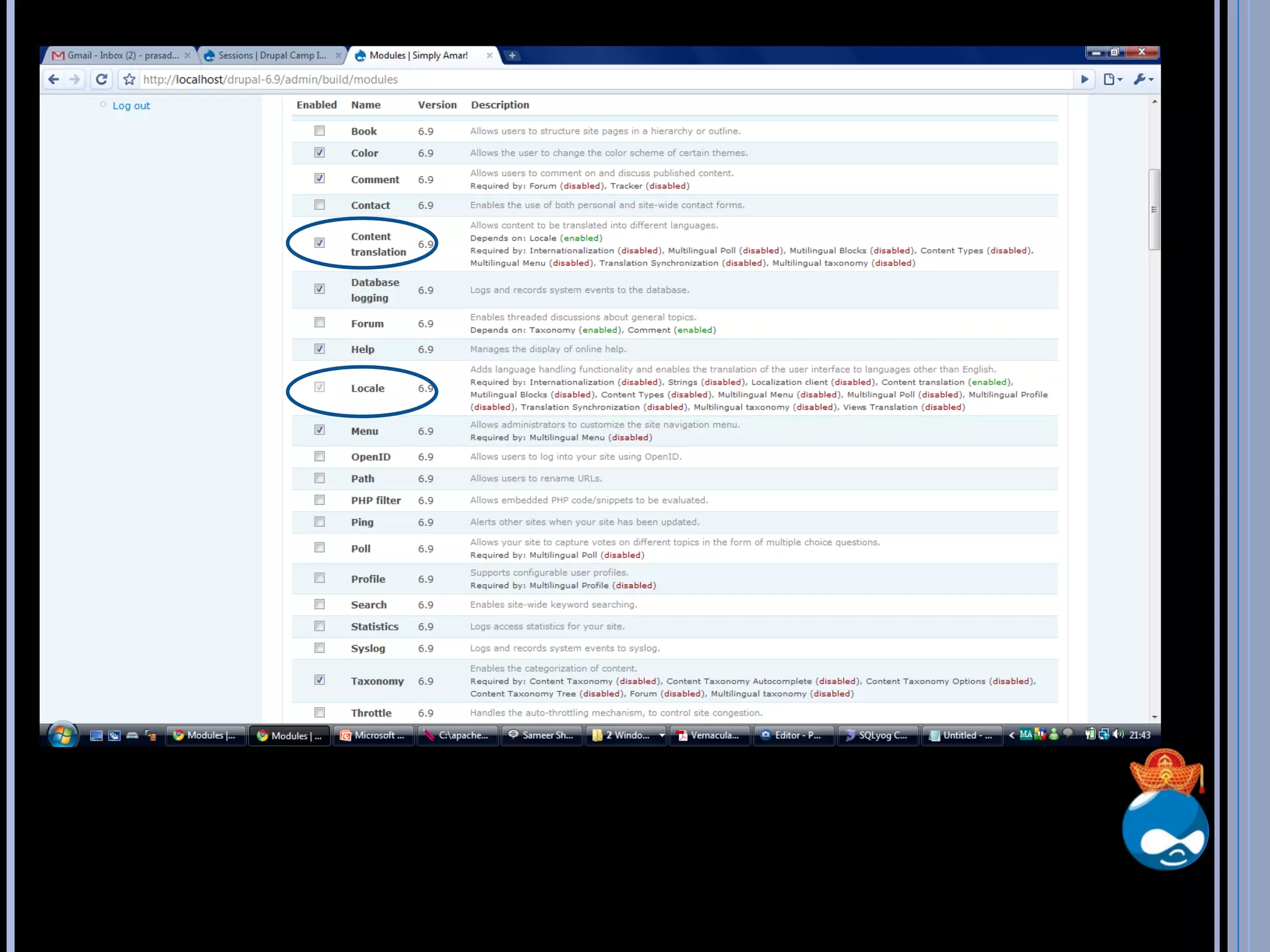Image resolution: width=1270 pixels, height=952 pixels.
Task: Open the page menu dropdown icon
Action: pos(1113,79)
